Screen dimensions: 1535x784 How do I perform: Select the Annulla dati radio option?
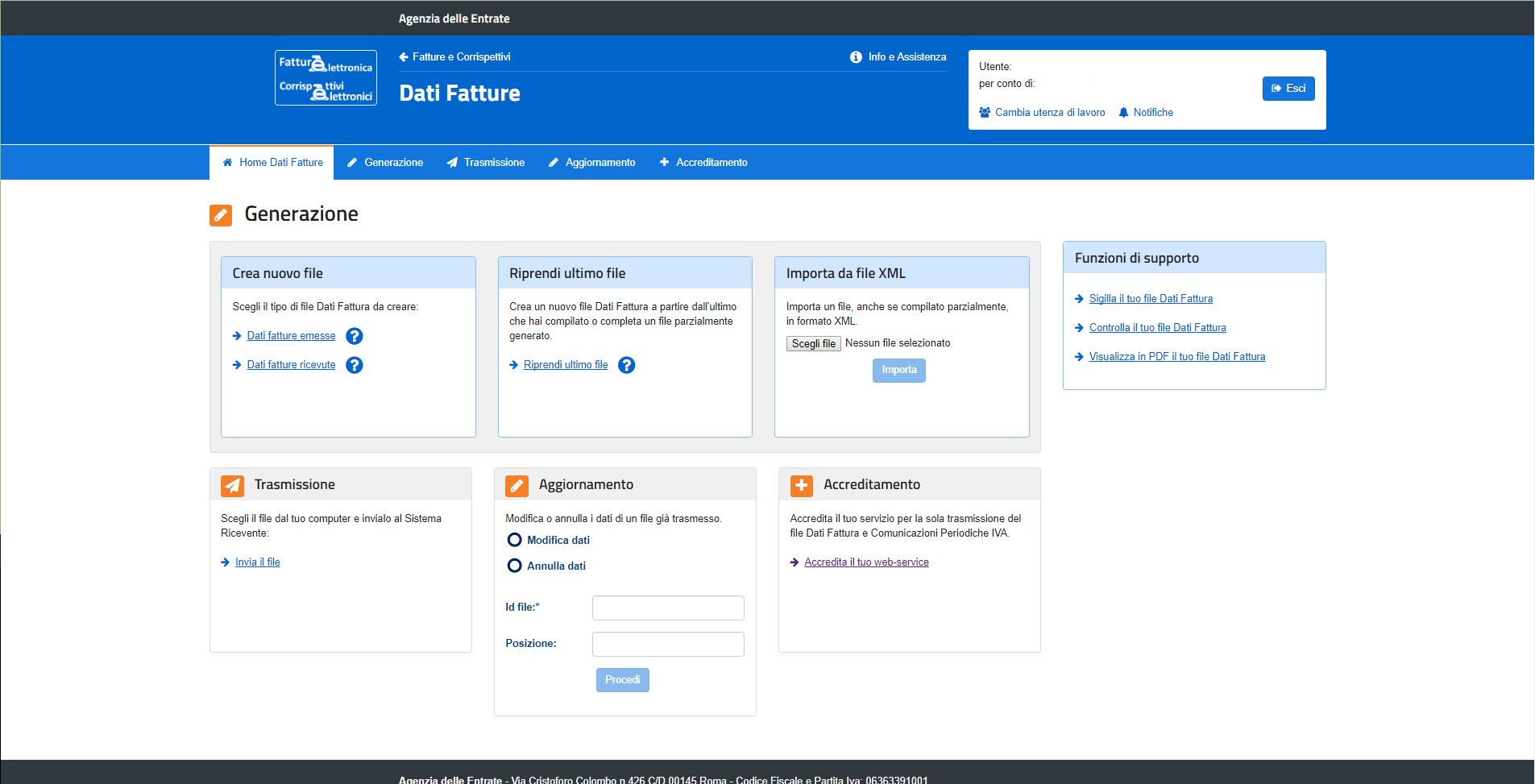(514, 566)
